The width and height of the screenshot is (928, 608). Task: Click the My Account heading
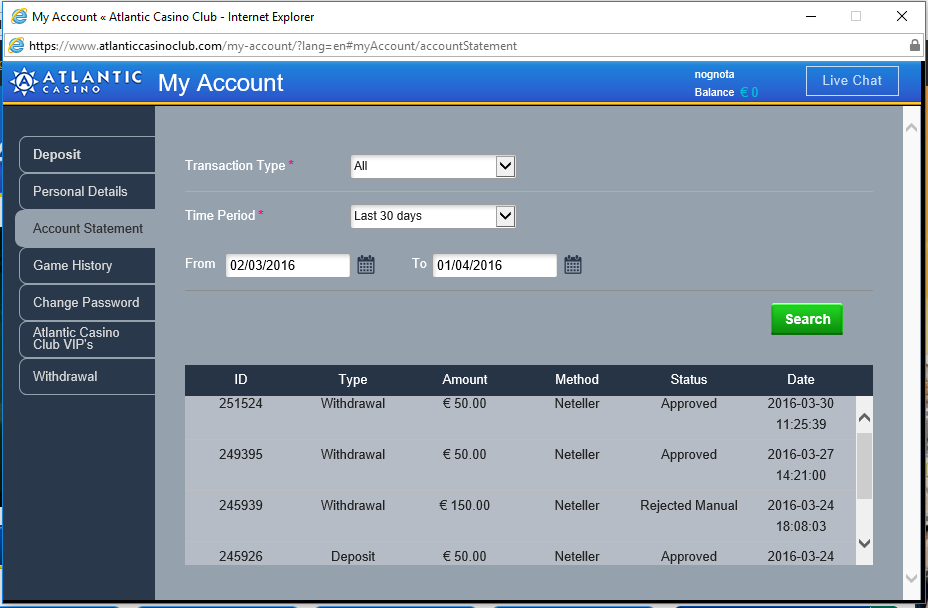click(x=221, y=83)
